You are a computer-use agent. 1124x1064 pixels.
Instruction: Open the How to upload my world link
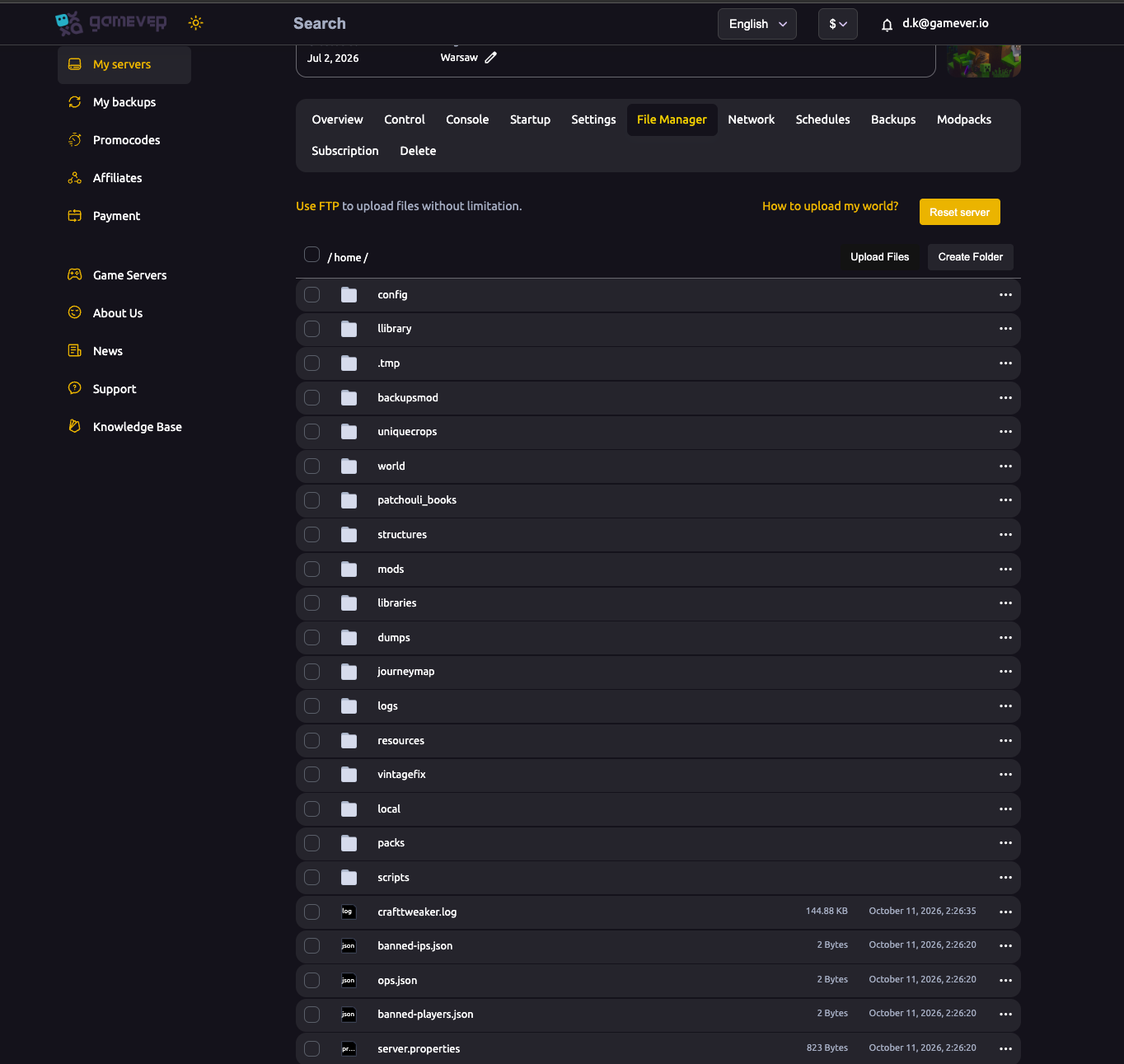click(830, 206)
